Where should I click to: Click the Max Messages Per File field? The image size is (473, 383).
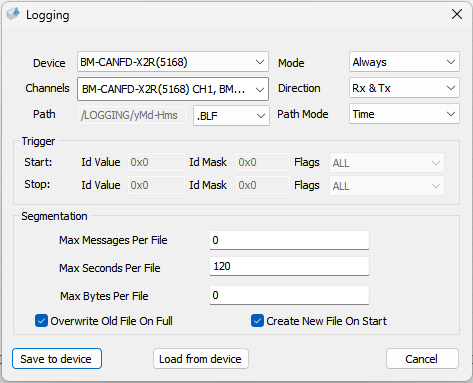pyautogui.click(x=289, y=240)
